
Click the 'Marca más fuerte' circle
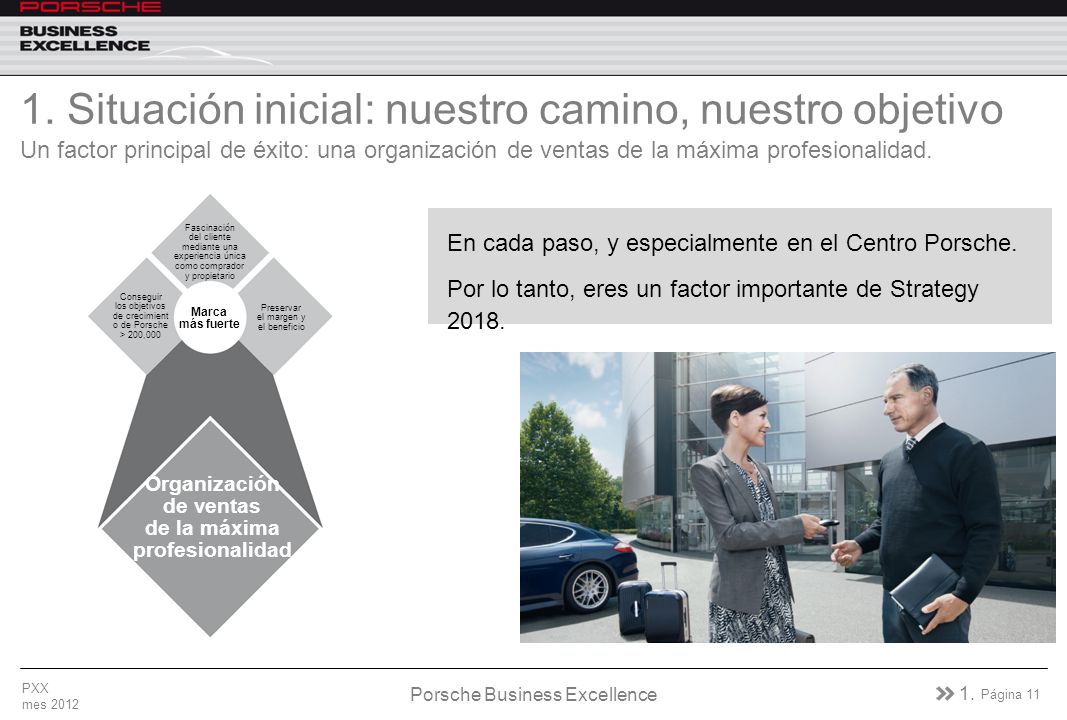pos(210,318)
